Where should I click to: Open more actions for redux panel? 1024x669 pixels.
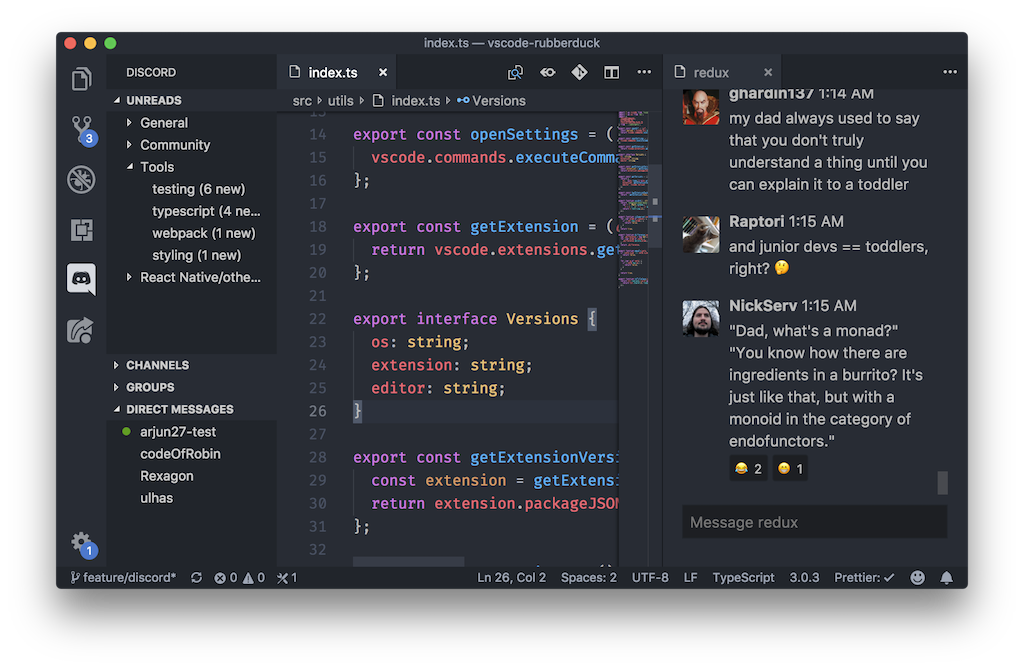(x=950, y=72)
